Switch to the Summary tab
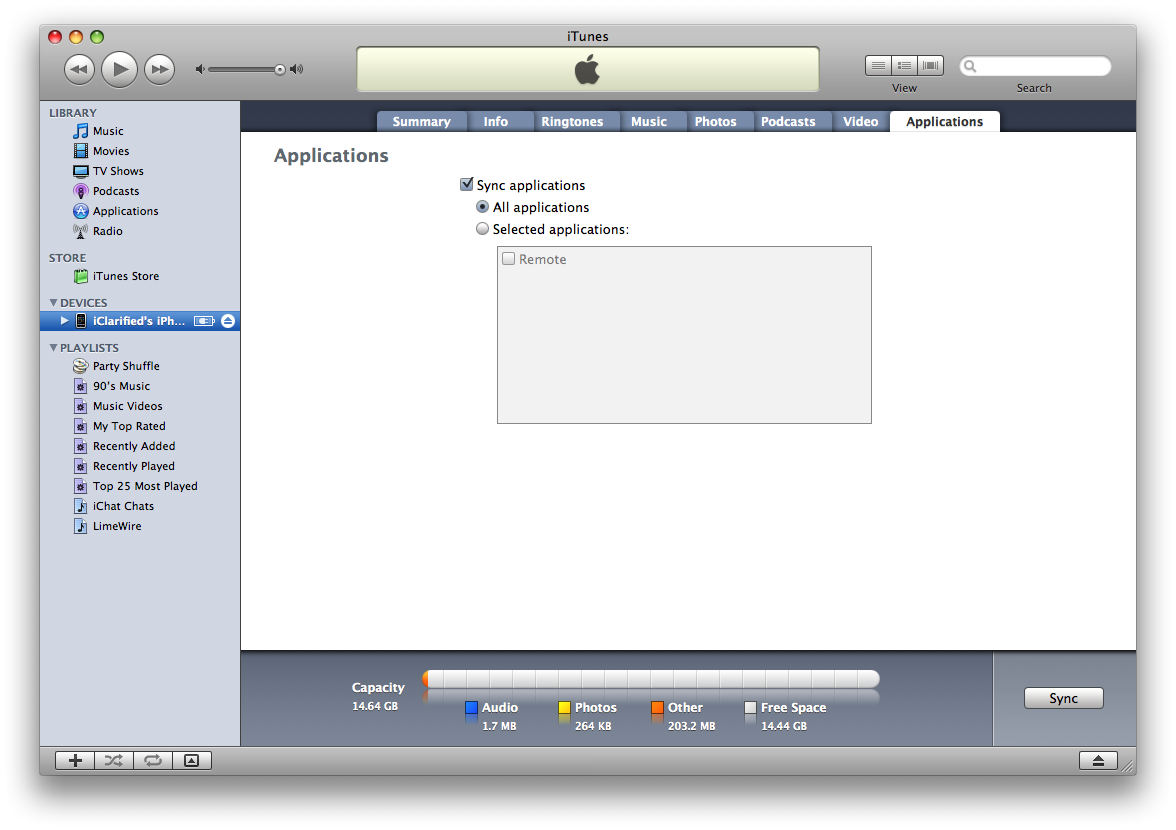Image resolution: width=1176 pixels, height=830 pixels. coord(422,121)
